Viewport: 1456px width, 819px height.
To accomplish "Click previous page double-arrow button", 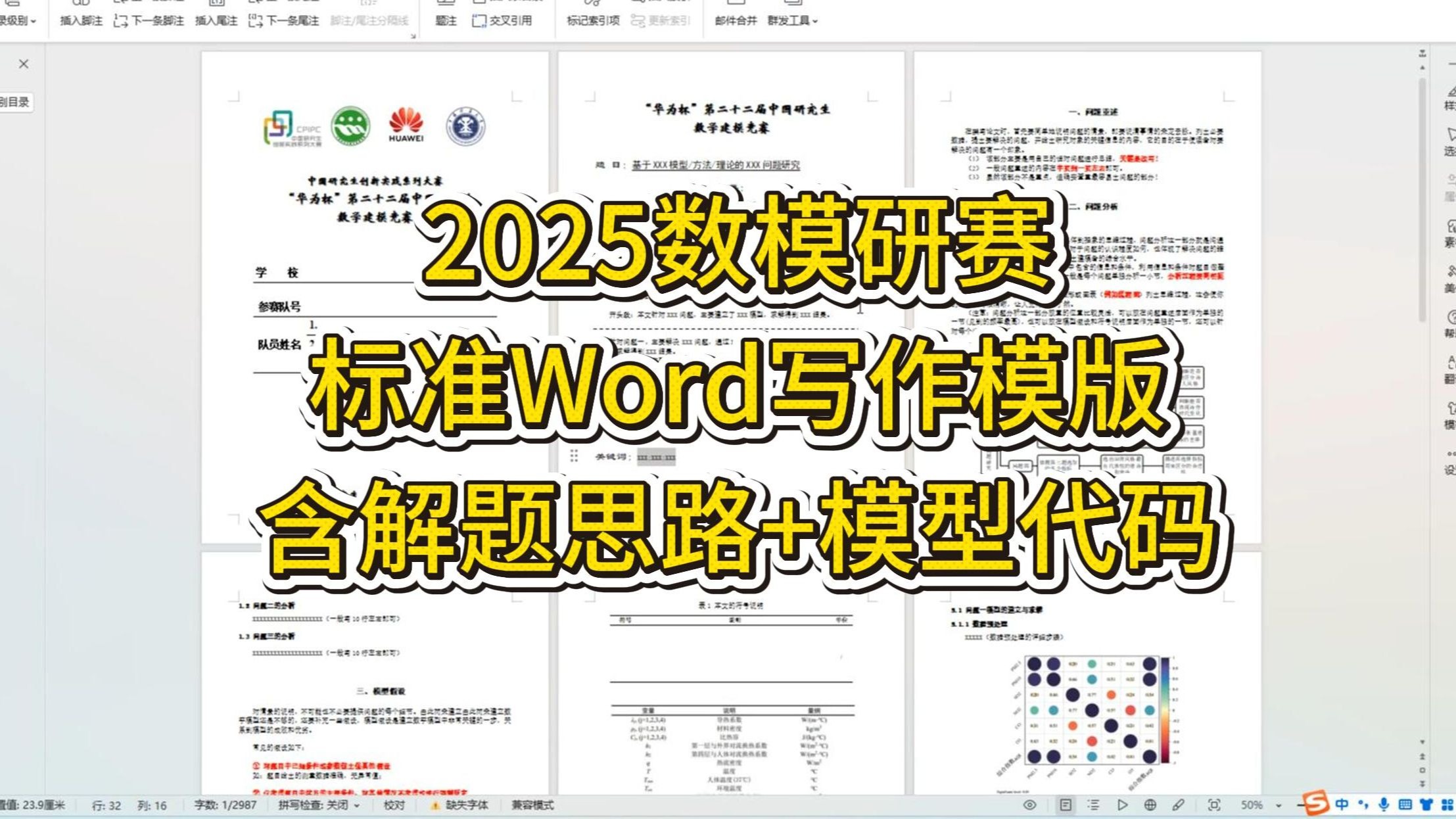I will coord(1422,757).
